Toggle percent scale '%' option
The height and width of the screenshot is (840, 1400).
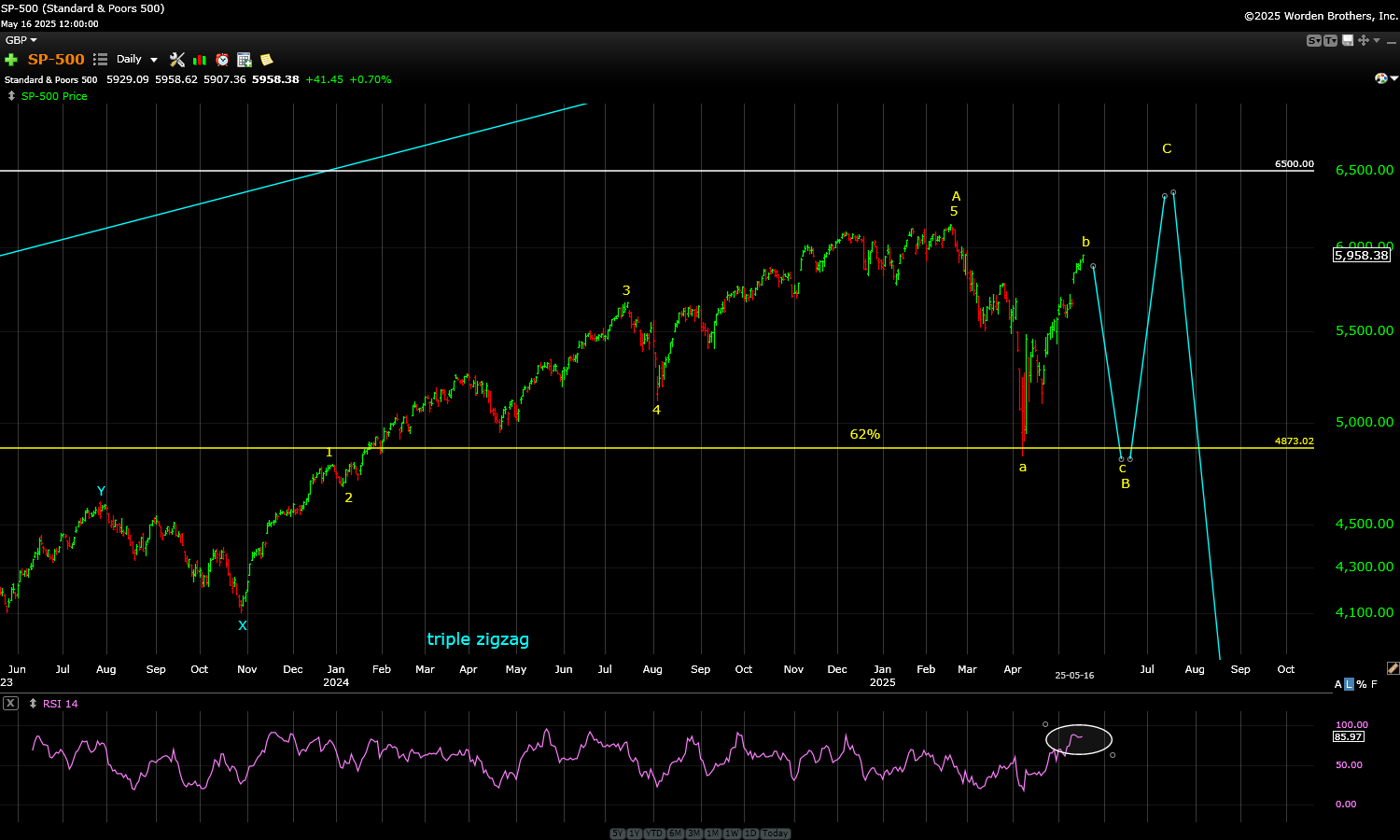(x=1361, y=684)
